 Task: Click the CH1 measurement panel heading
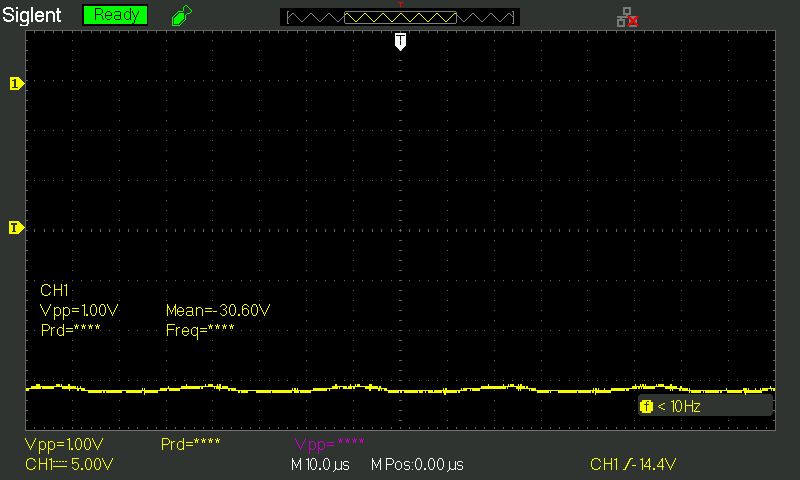tap(54, 290)
